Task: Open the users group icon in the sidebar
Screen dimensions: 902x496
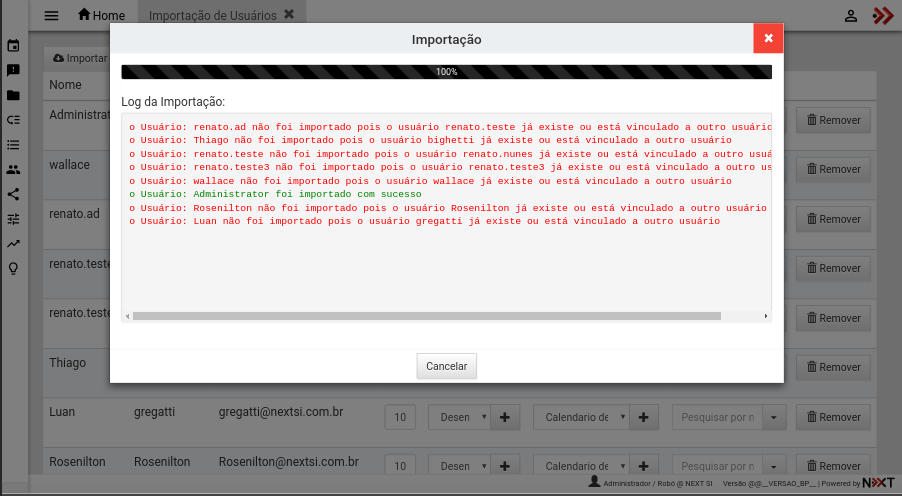Action: coord(13,170)
